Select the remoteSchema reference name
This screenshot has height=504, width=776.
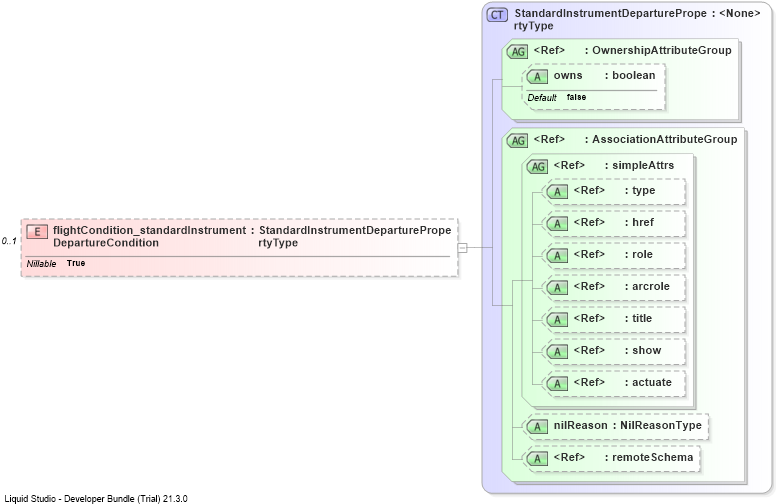(652, 457)
